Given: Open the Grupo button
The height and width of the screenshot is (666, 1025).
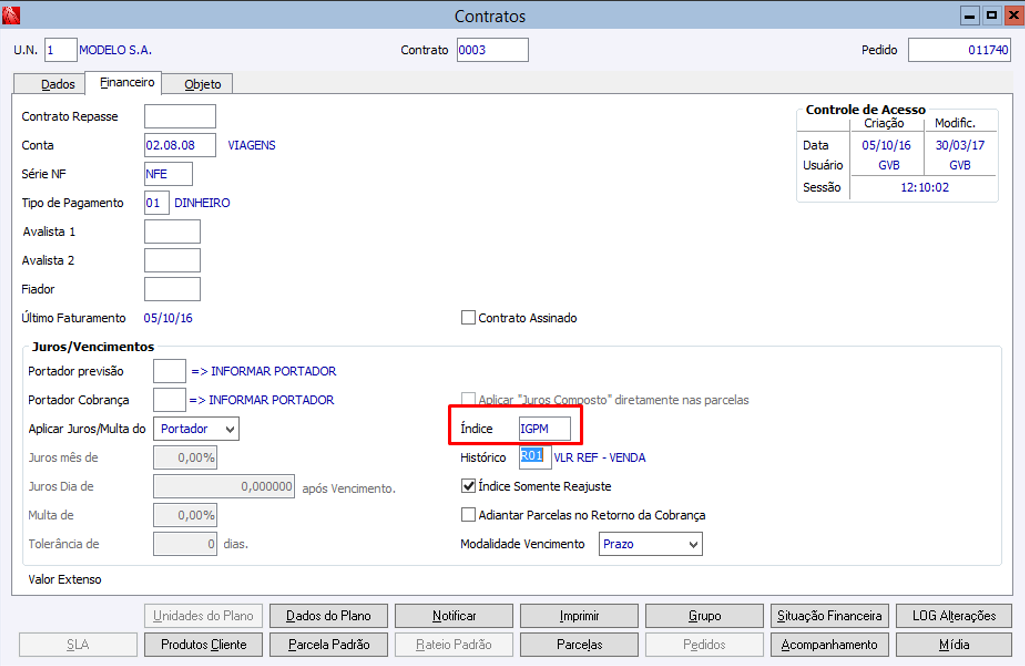Looking at the screenshot, I should tap(704, 616).
